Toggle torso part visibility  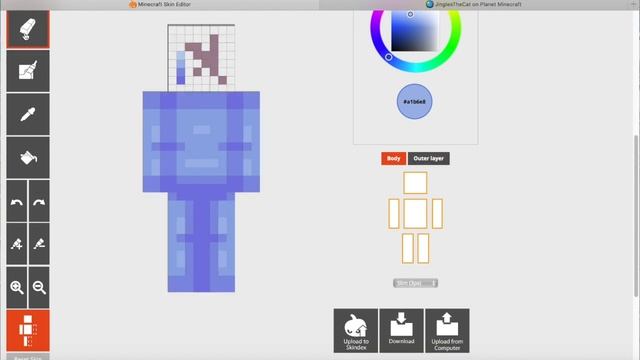(415, 213)
